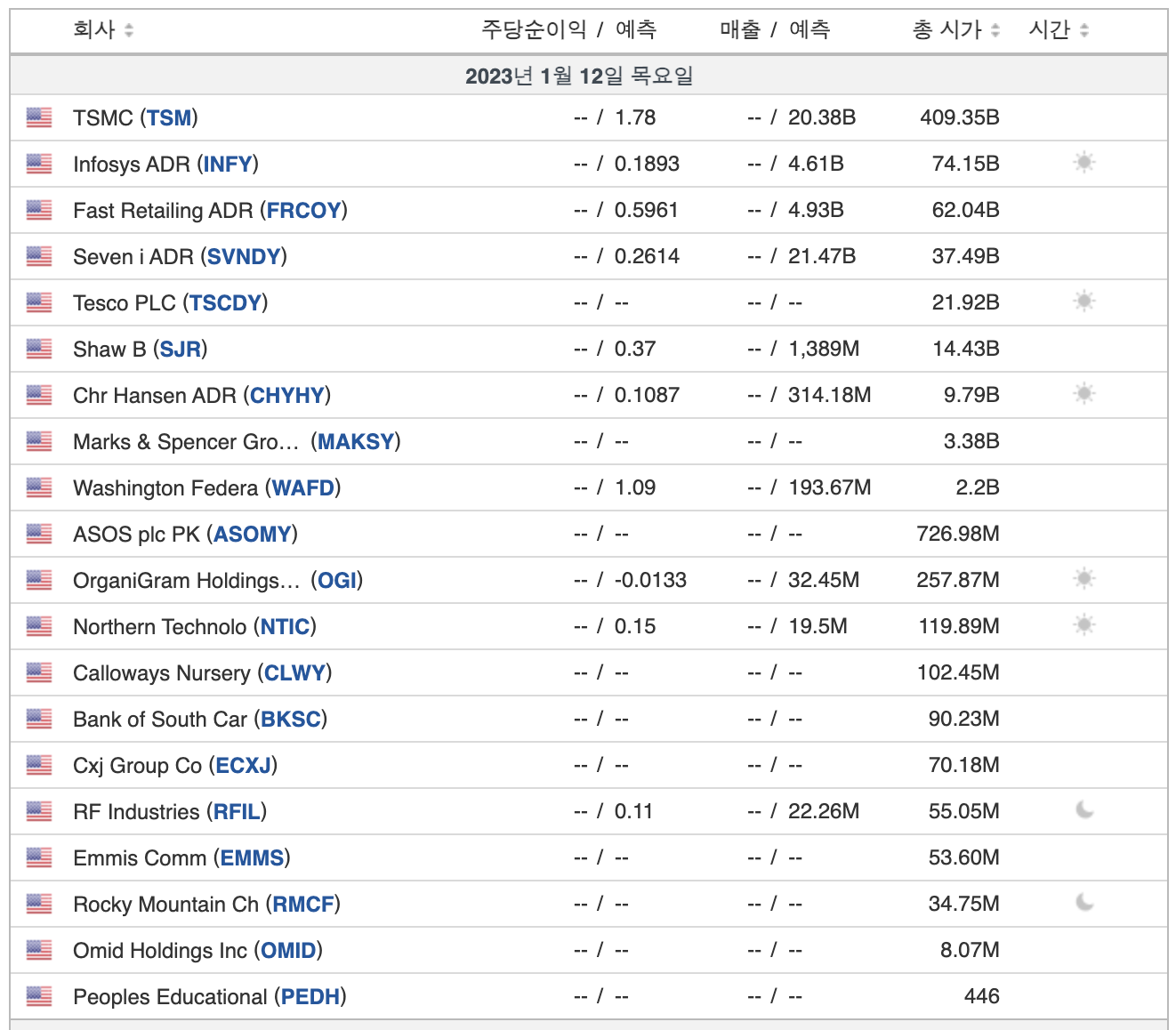The width and height of the screenshot is (1176, 1030).
Task: Open the MAKSY ticker link
Action: tap(356, 442)
